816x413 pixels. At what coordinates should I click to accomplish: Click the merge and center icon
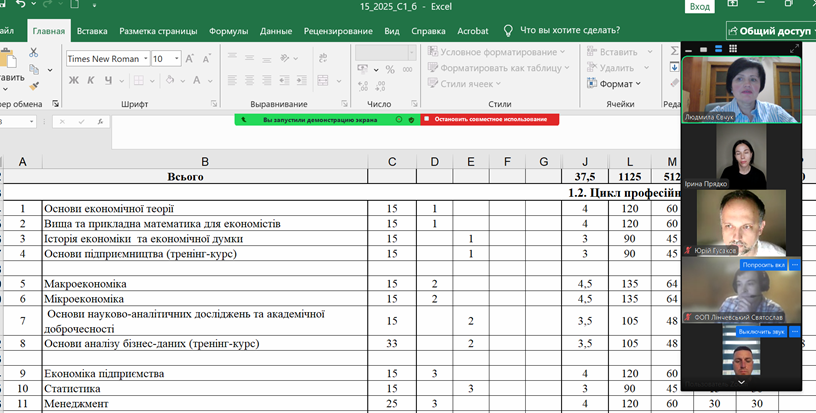point(323,81)
